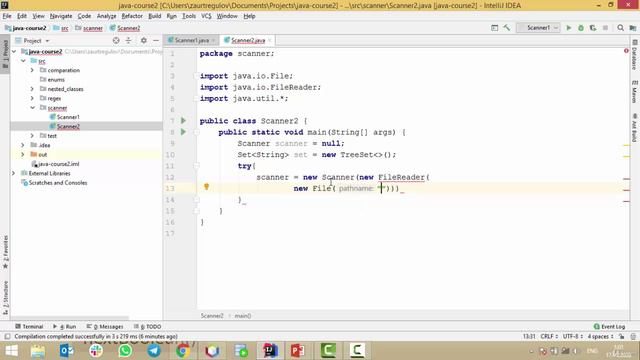The image size is (640, 360).
Task: Run the Scanner1 configuration with green play
Action: [x=569, y=28]
